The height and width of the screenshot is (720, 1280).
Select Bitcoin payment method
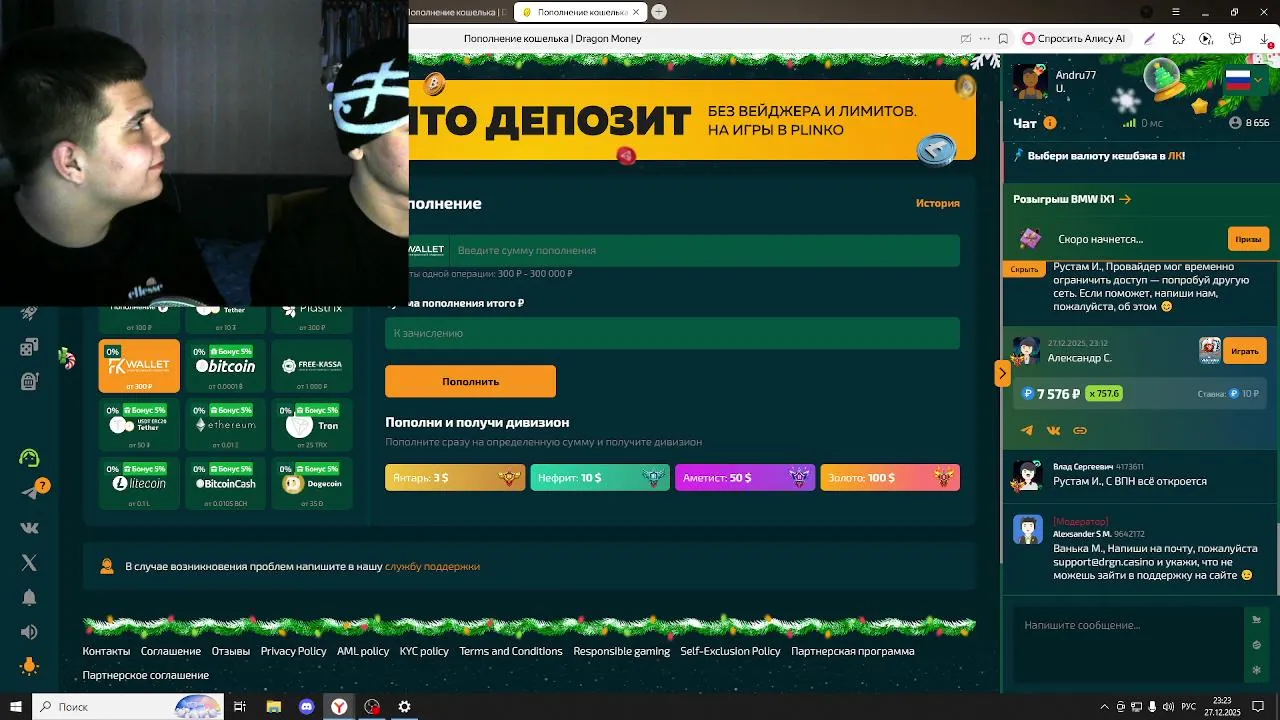(225, 366)
